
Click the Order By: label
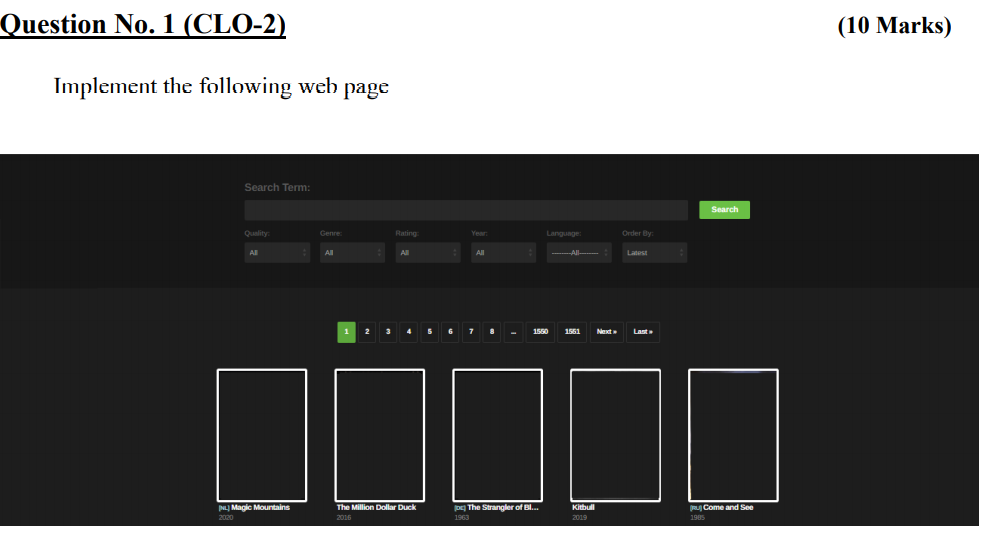pyautogui.click(x=638, y=234)
